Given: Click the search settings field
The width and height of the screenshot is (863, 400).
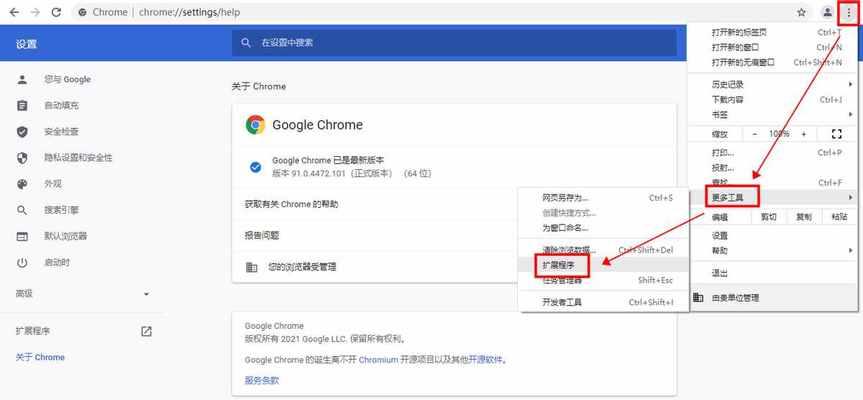Looking at the screenshot, I should 454,42.
